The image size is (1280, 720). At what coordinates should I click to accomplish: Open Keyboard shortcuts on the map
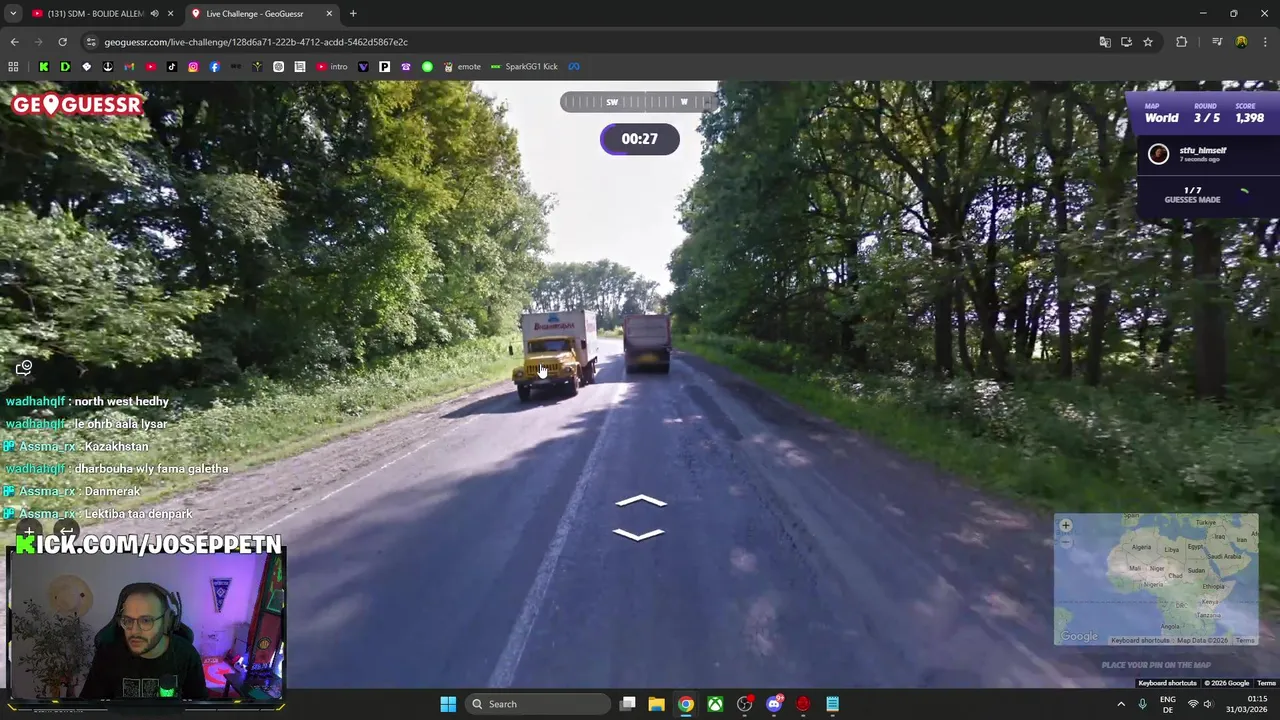click(x=1139, y=640)
